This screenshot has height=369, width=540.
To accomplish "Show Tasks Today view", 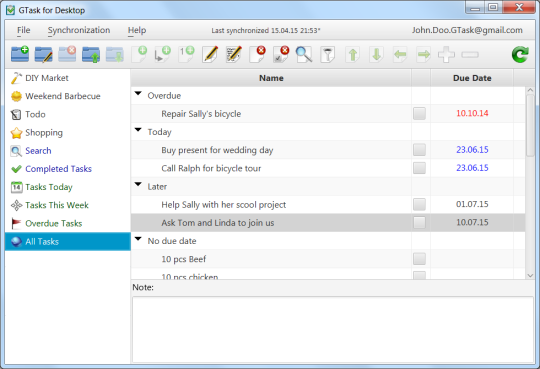I will point(68,187).
